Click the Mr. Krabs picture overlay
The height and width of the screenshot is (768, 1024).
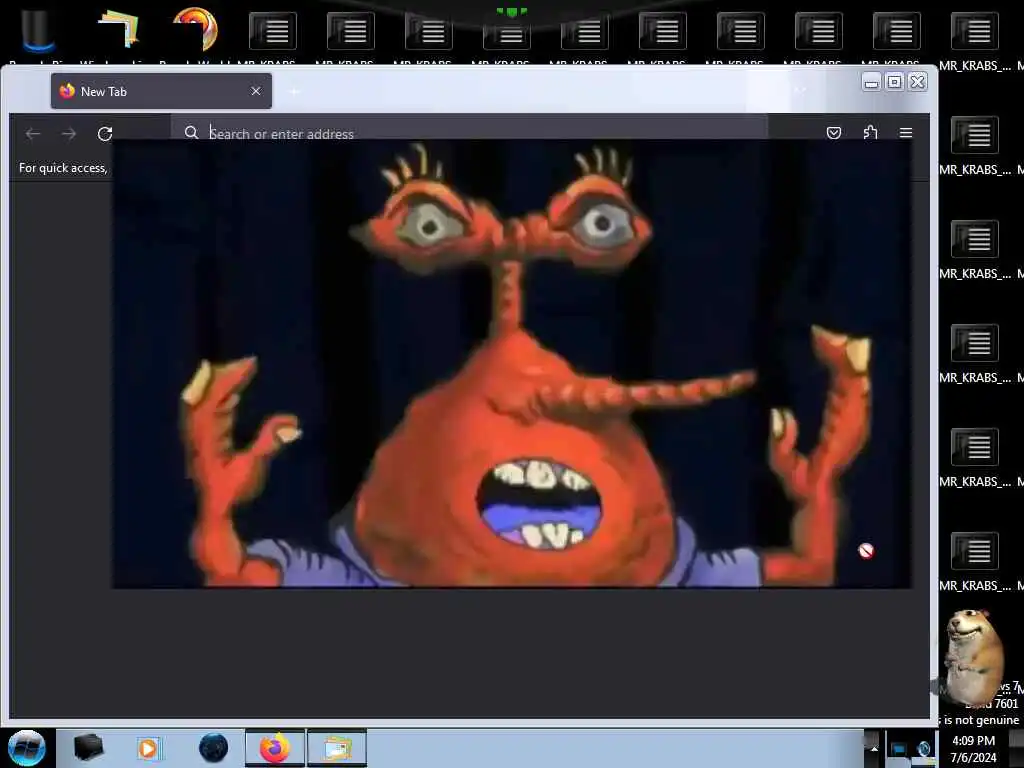[512, 364]
